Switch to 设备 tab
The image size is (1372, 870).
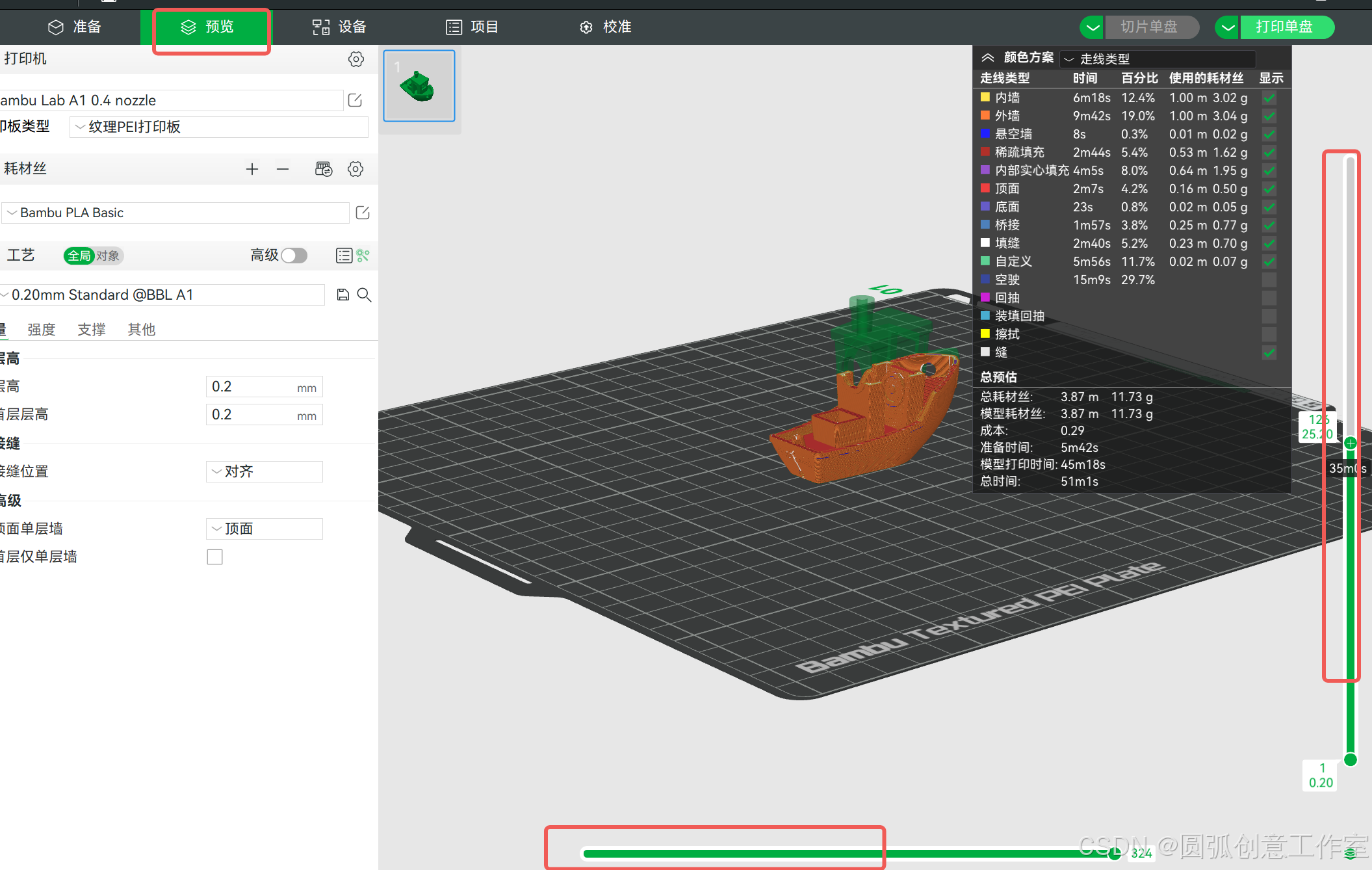pyautogui.click(x=339, y=27)
